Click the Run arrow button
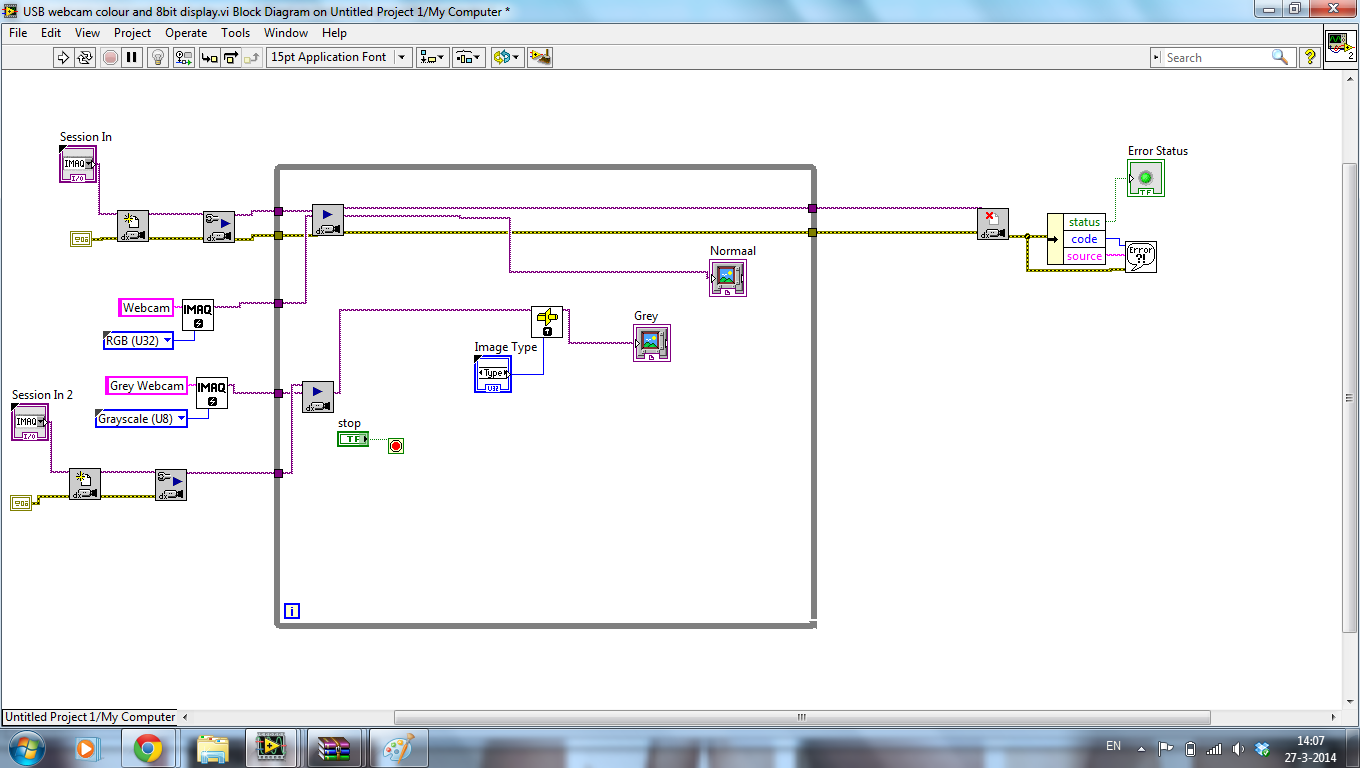Viewport: 1360px width, 768px height. coord(63,57)
